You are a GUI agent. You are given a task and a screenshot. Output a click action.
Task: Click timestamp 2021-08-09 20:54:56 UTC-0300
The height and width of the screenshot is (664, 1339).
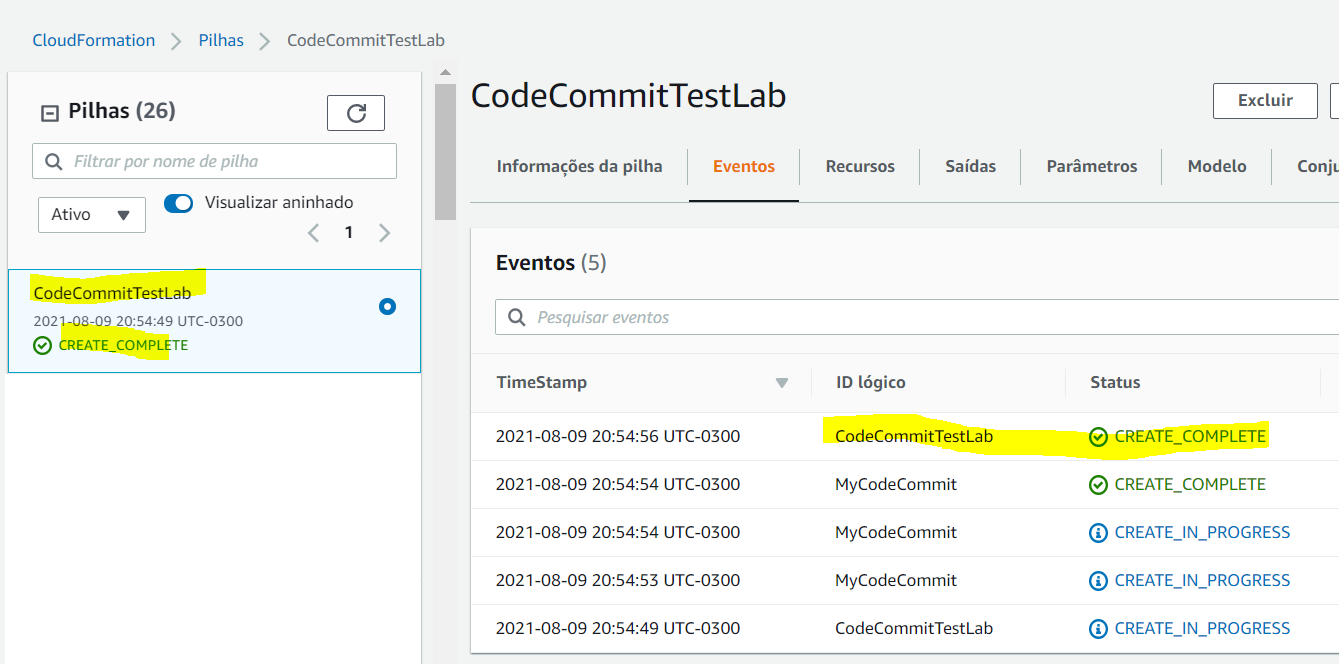618,436
